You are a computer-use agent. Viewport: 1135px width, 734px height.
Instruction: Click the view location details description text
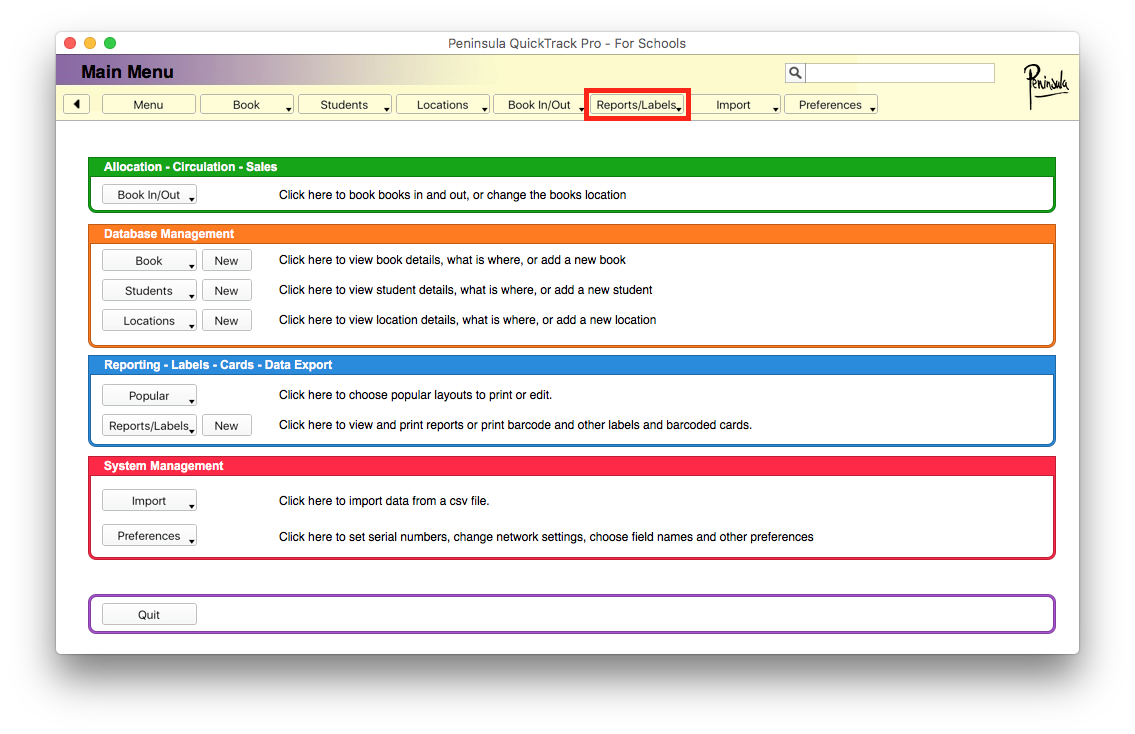click(x=468, y=320)
